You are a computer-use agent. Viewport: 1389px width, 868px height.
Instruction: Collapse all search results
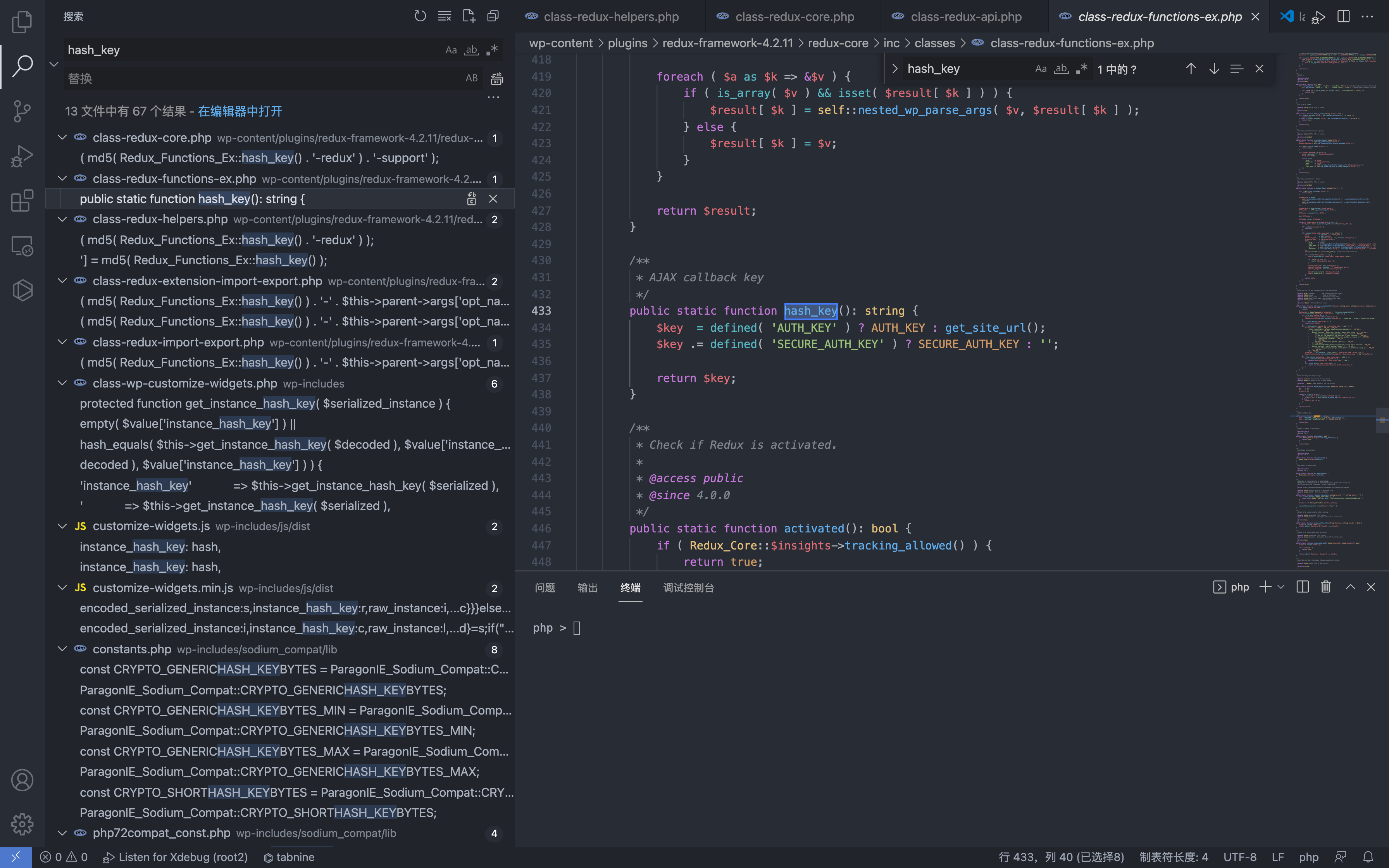493,16
